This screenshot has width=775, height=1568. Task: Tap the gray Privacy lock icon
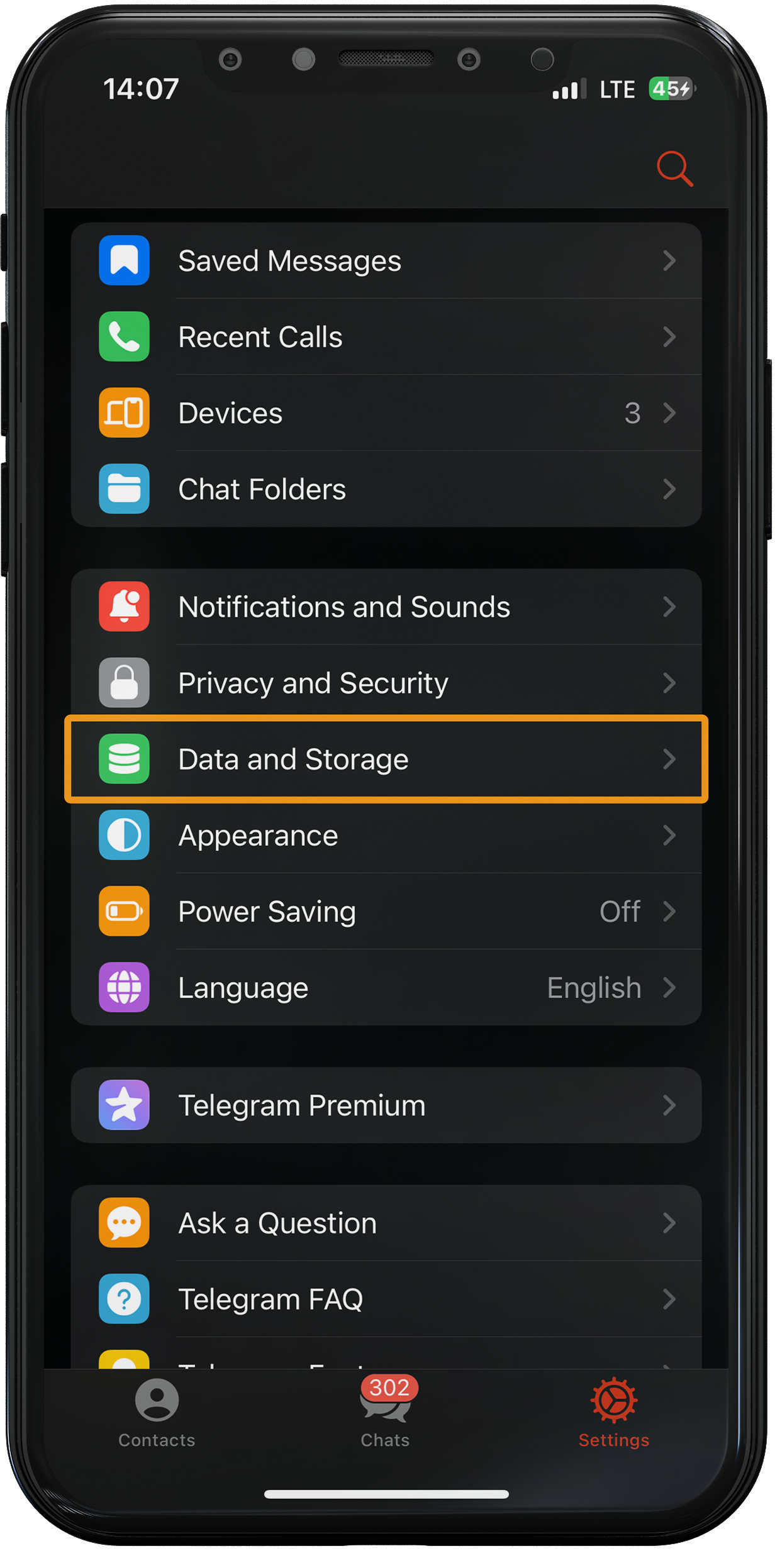(x=124, y=683)
